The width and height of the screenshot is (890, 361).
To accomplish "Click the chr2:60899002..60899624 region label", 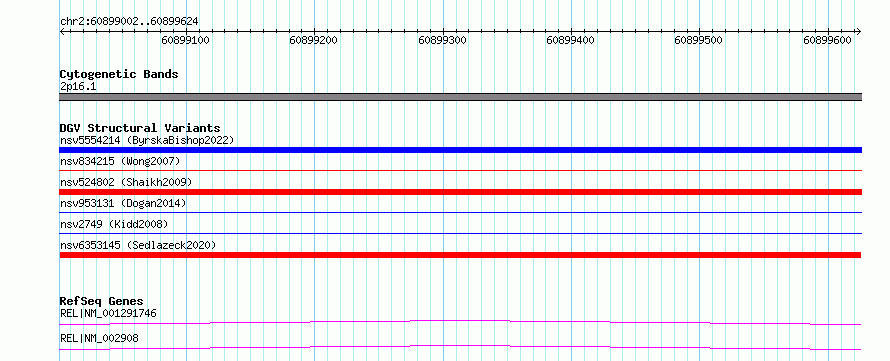I will click(x=129, y=22).
